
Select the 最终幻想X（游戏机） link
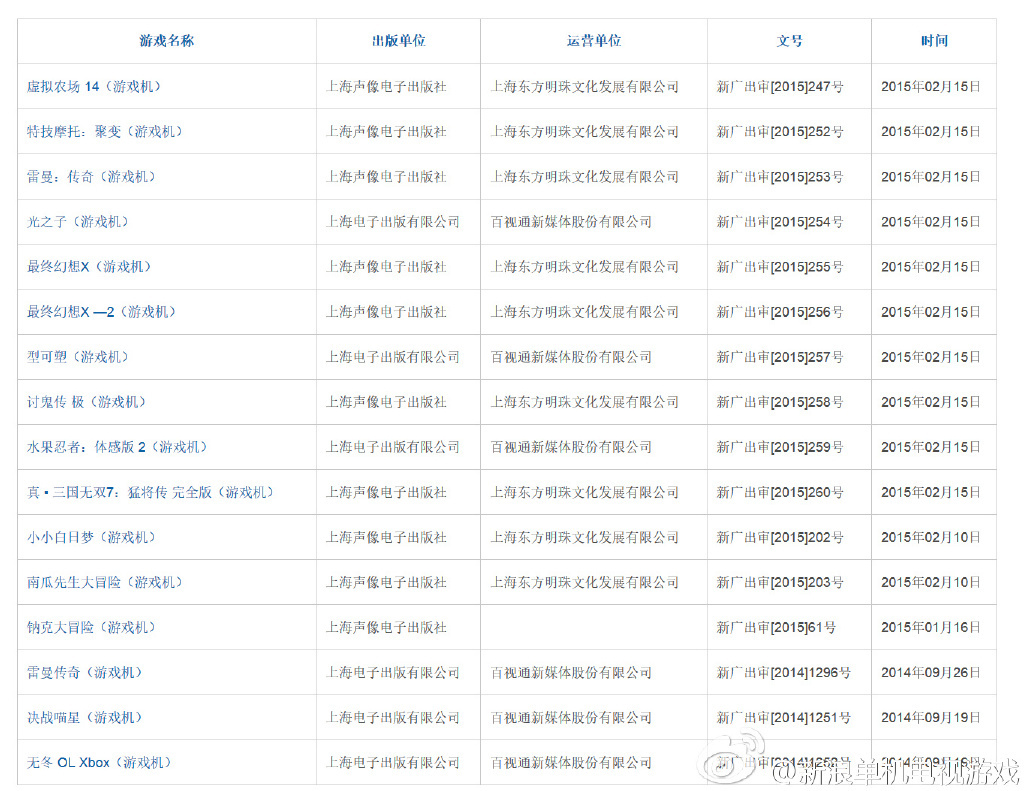tap(89, 266)
